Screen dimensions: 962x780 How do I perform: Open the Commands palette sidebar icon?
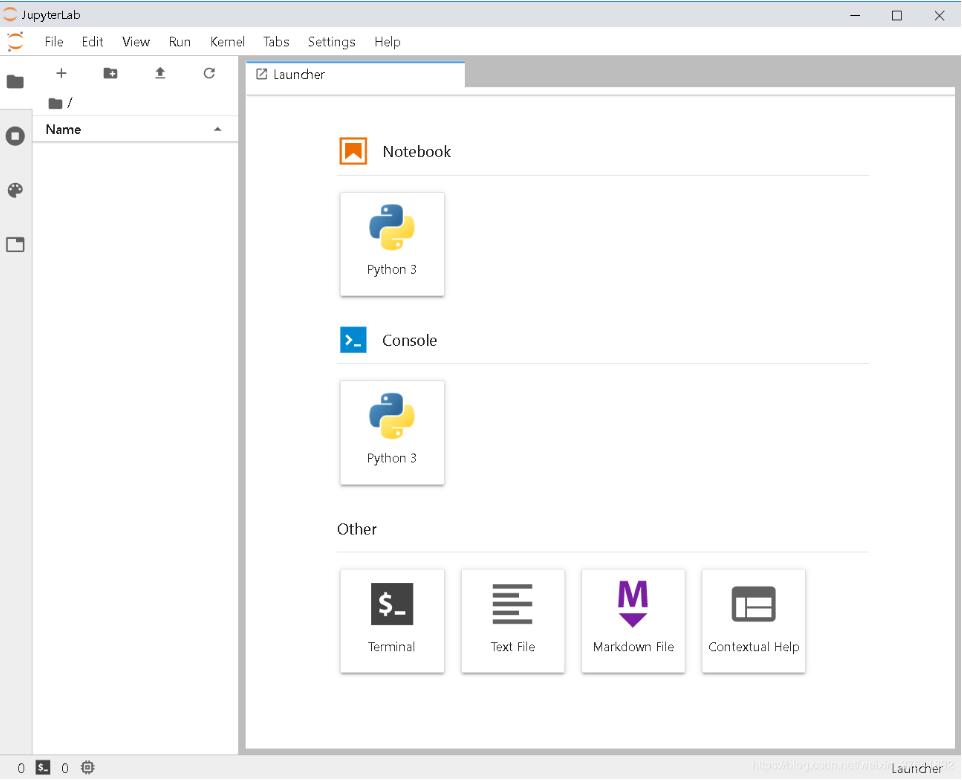tap(15, 190)
